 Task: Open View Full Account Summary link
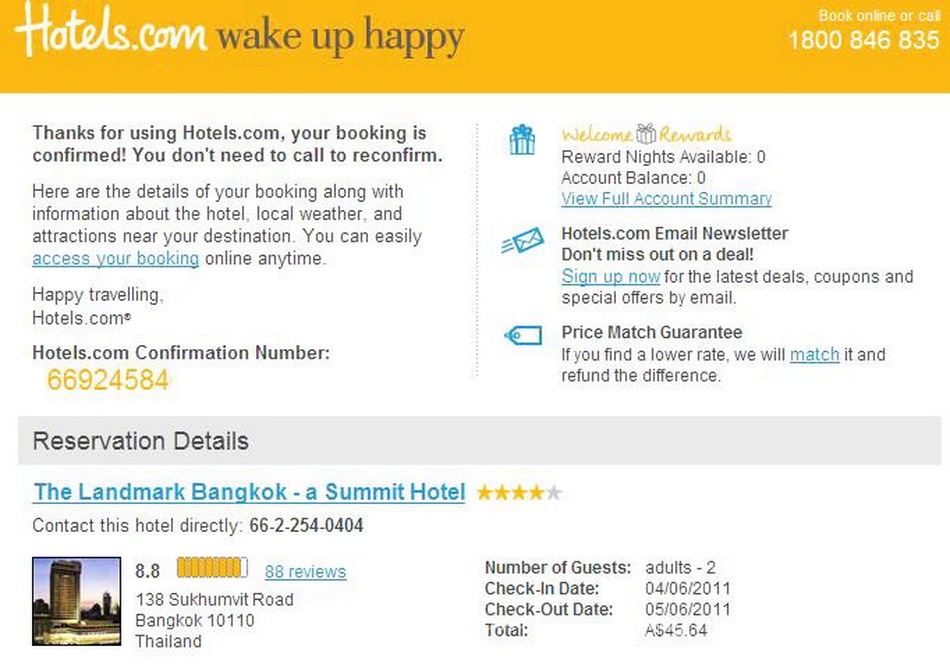tap(666, 199)
